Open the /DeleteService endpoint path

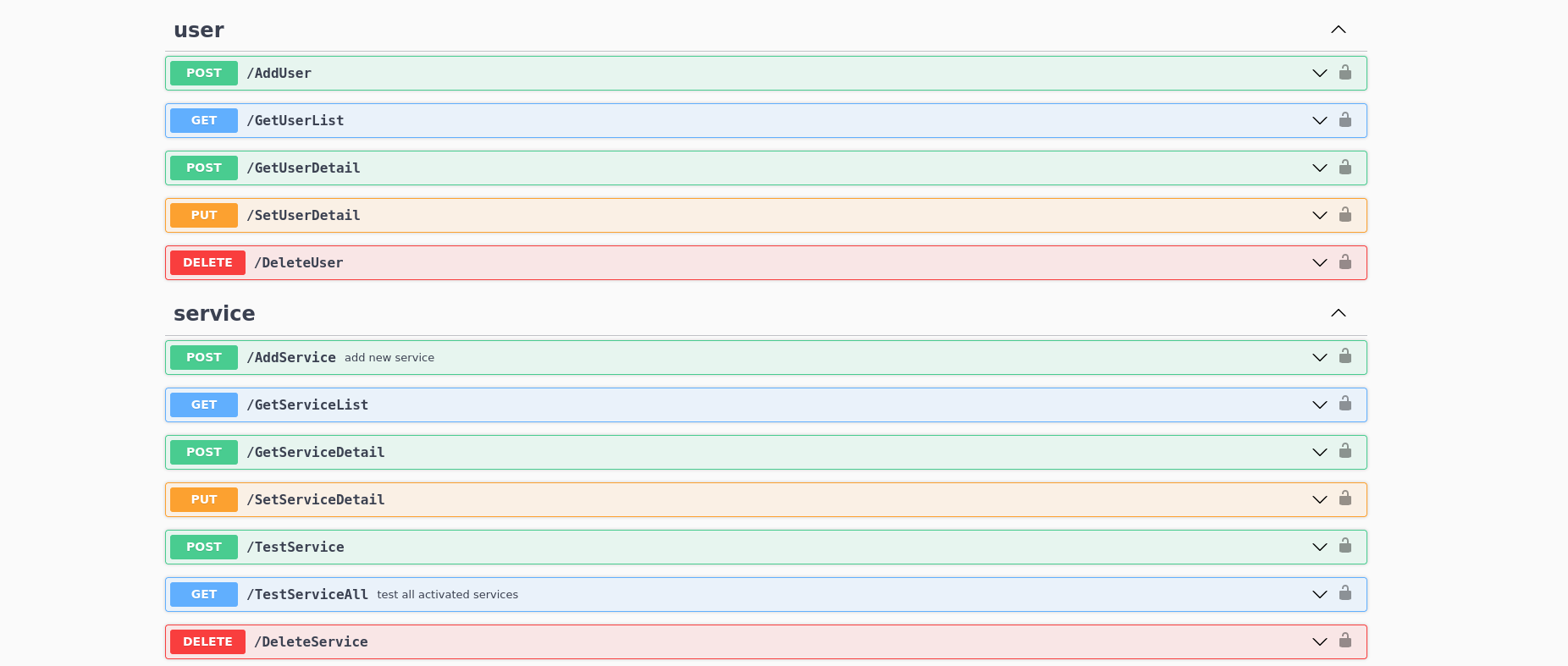(x=311, y=642)
